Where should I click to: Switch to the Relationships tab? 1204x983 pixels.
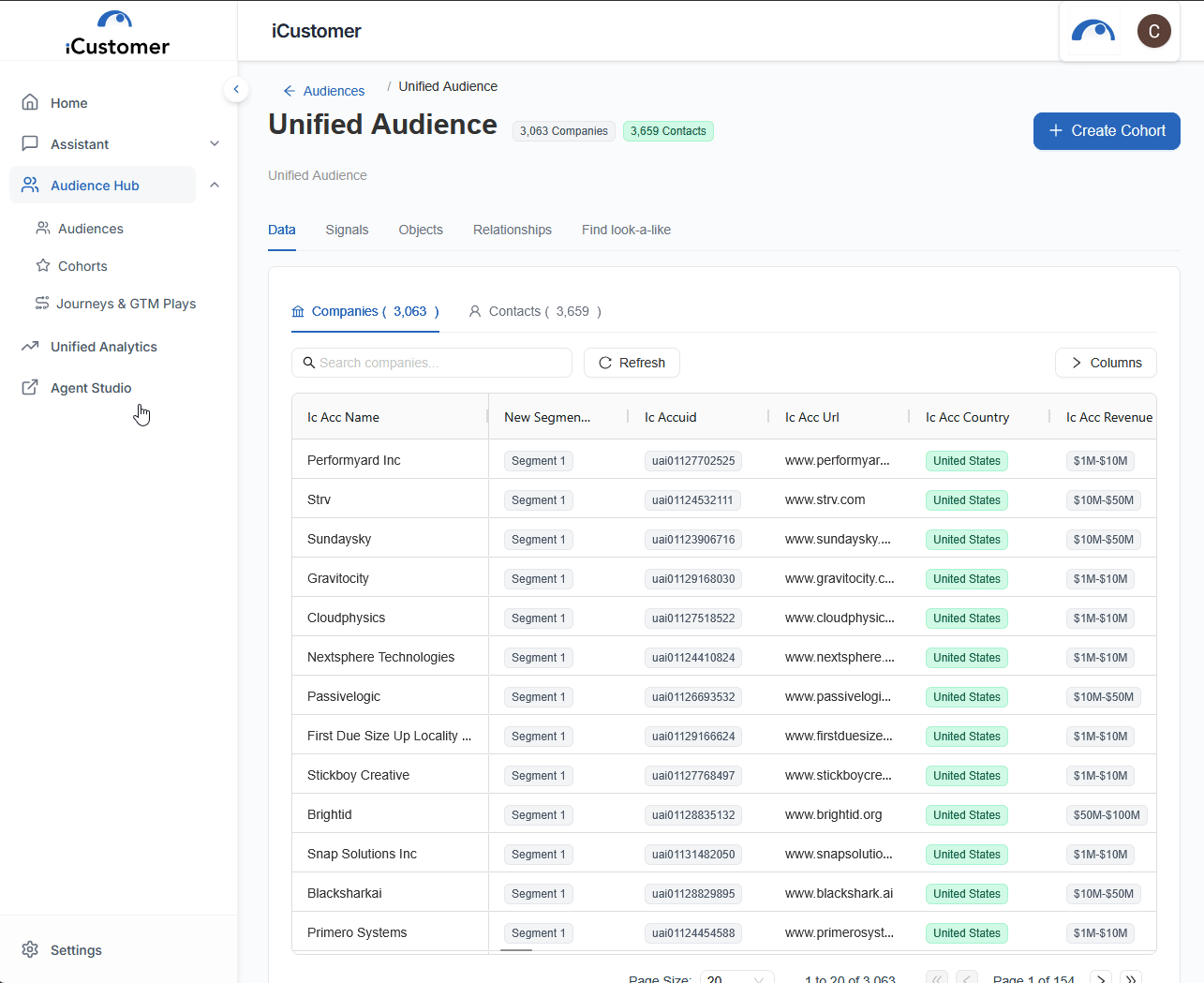coord(513,230)
